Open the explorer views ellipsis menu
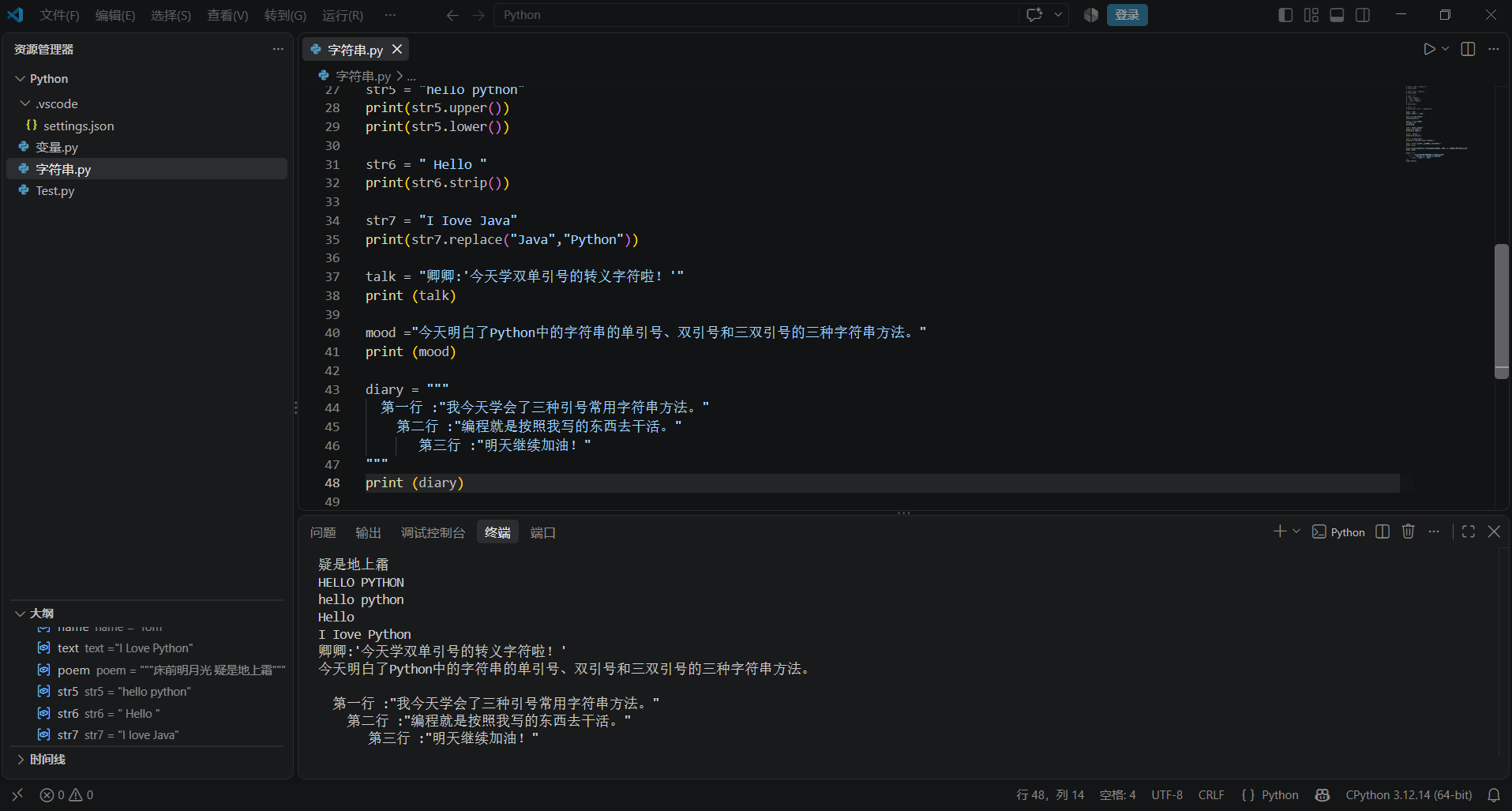 tap(278, 49)
